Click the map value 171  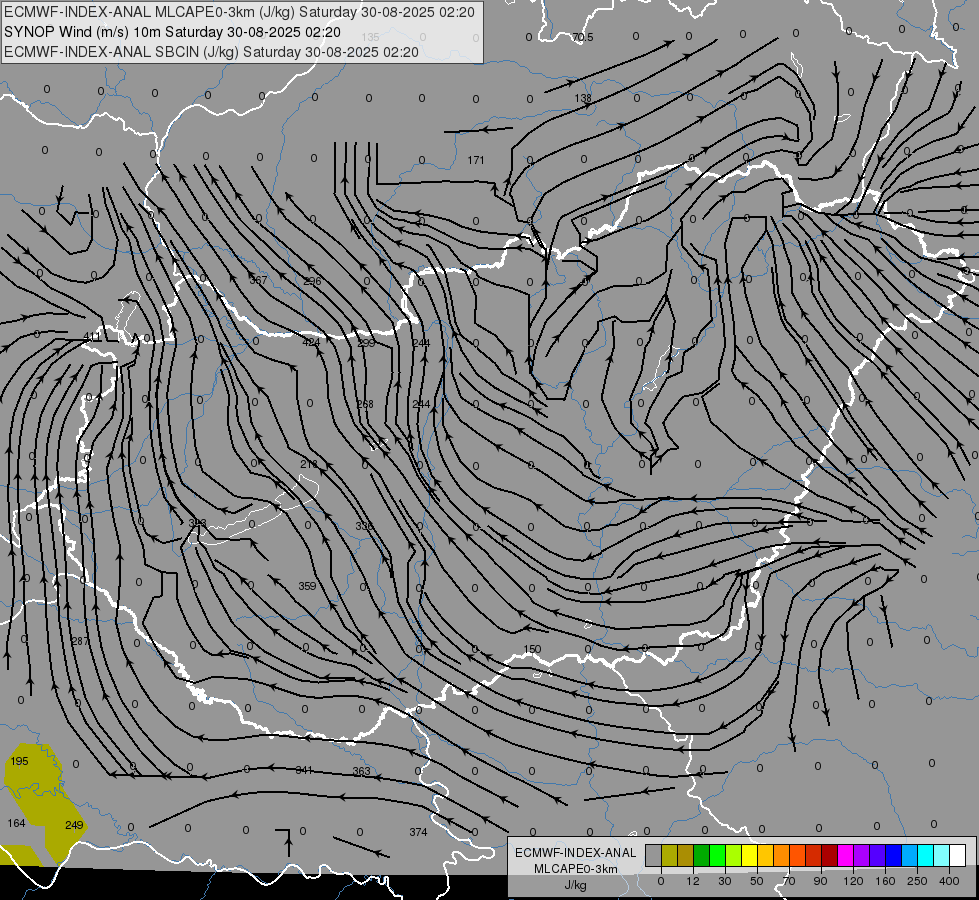(476, 160)
